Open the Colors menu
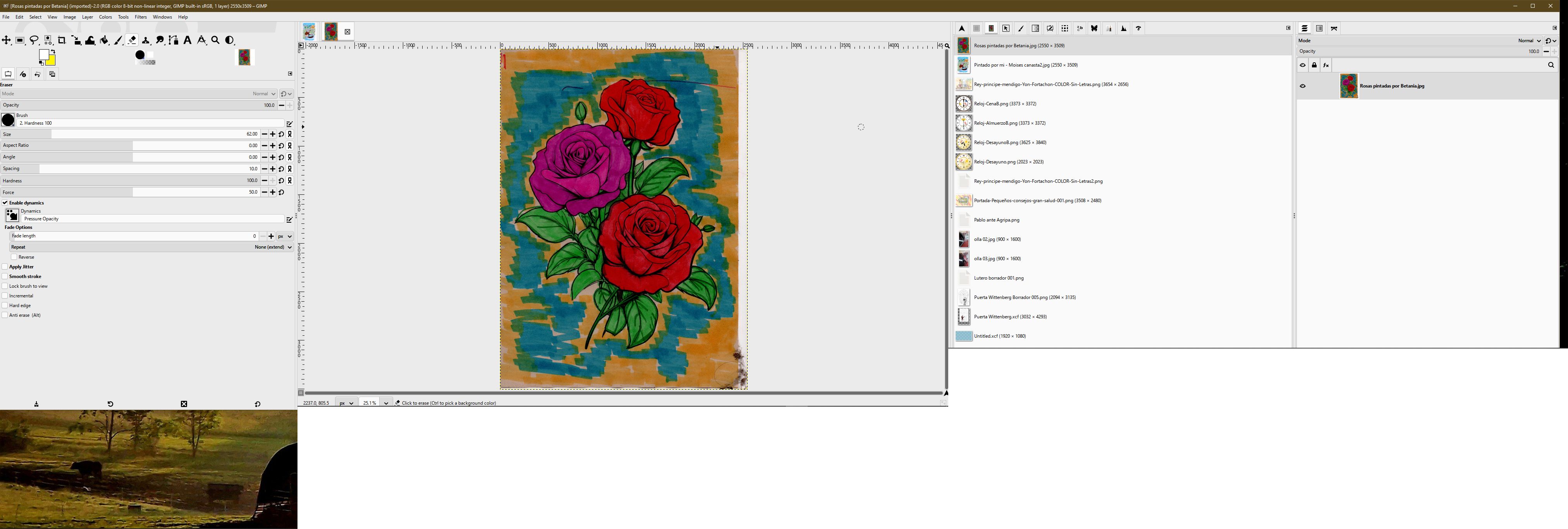 [105, 17]
